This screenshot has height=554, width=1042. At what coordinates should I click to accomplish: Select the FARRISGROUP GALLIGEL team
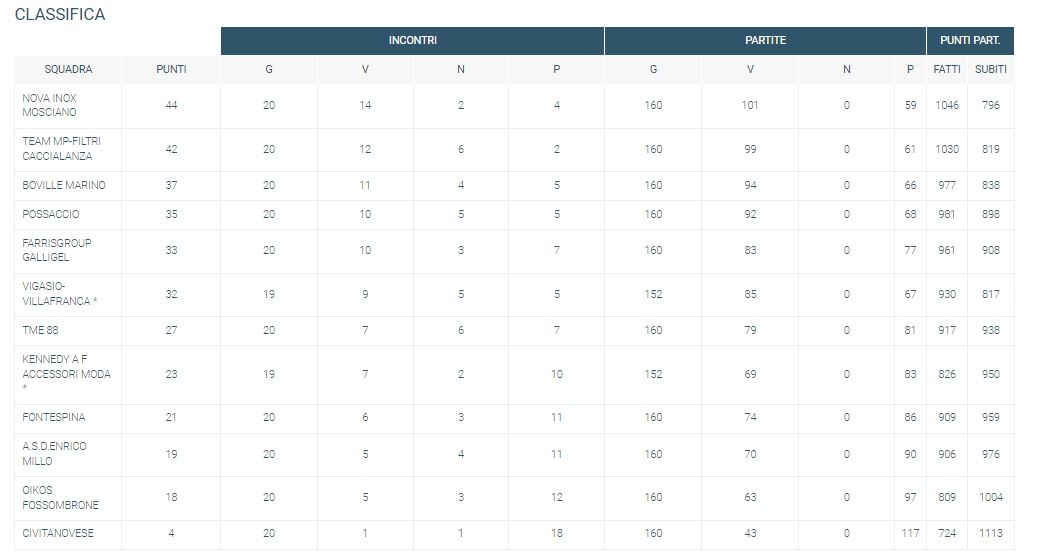pos(56,250)
